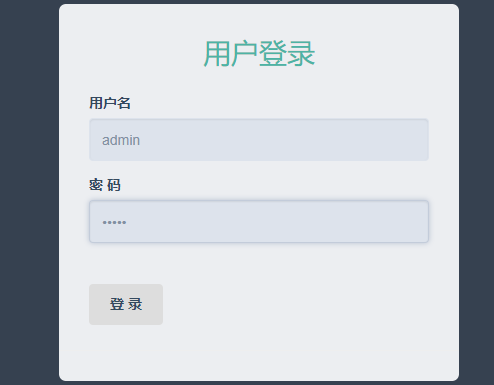
Task: Place cursor in the username box showing admin
Action: (259, 140)
